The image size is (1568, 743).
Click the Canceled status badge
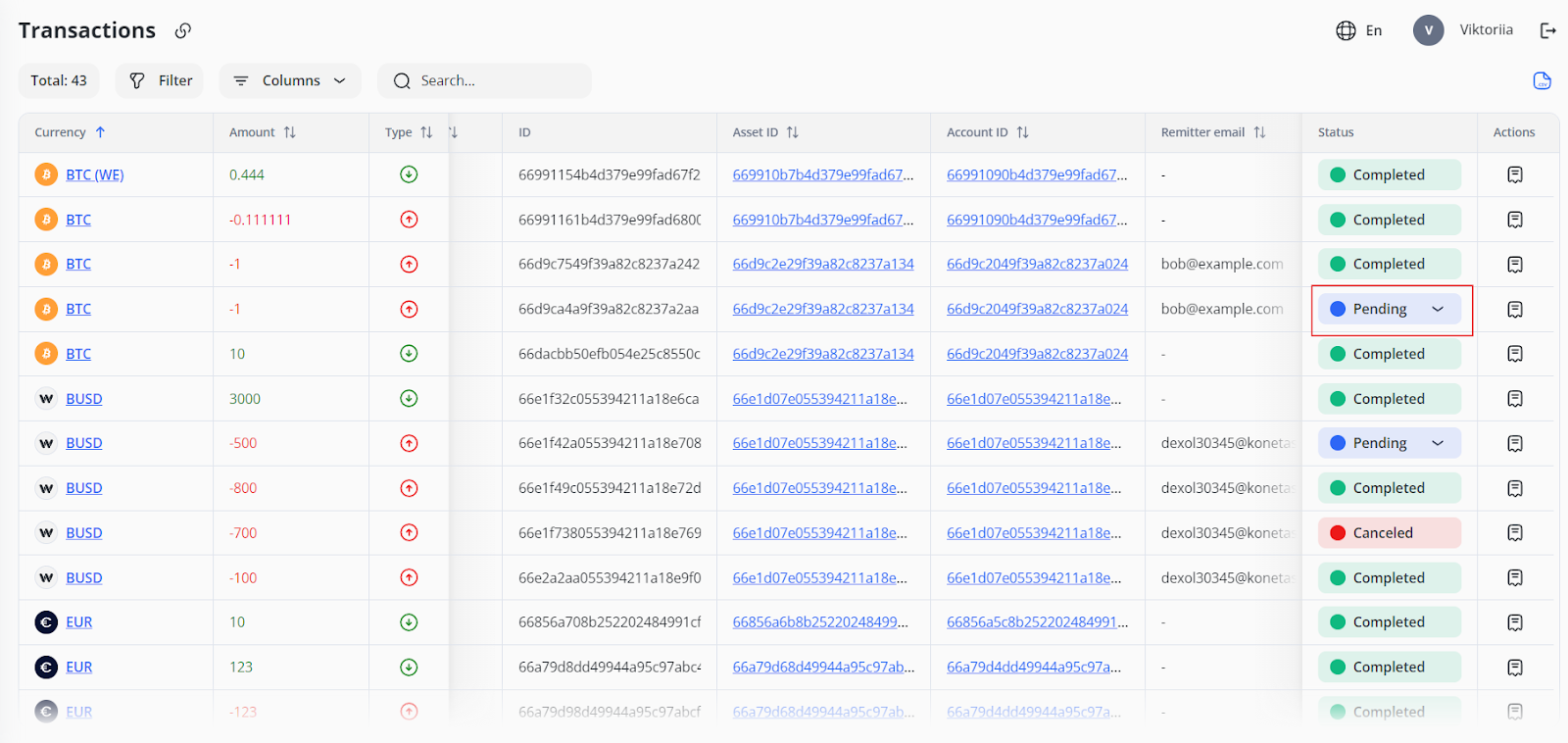pos(1390,533)
